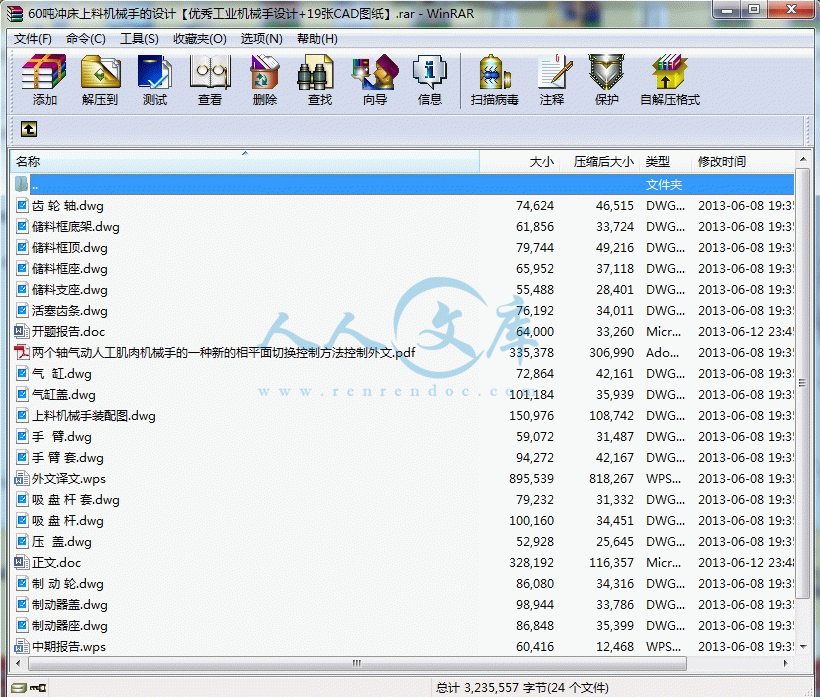Viewport: 820px width, 697px height.
Task: Sort by the 大小 column header
Action: tap(519, 162)
